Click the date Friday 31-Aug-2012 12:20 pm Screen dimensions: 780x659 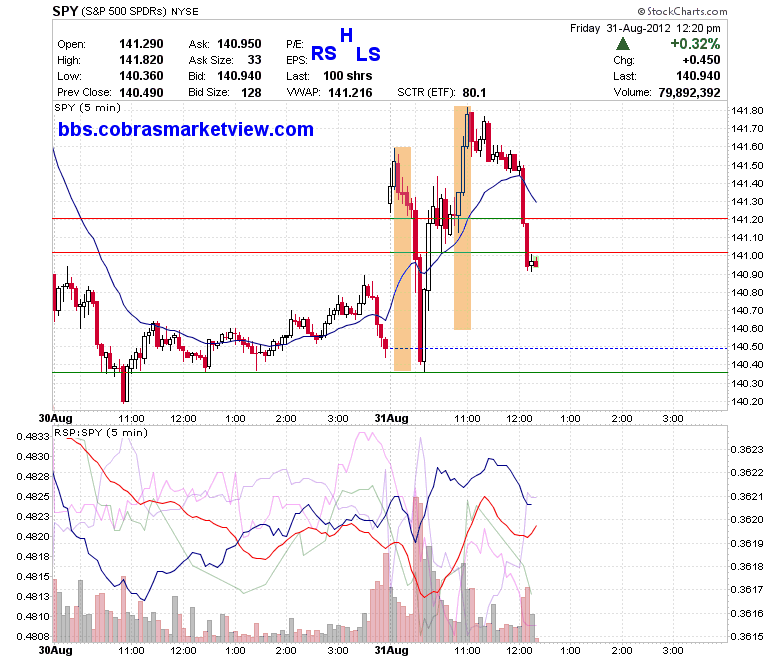tap(645, 28)
